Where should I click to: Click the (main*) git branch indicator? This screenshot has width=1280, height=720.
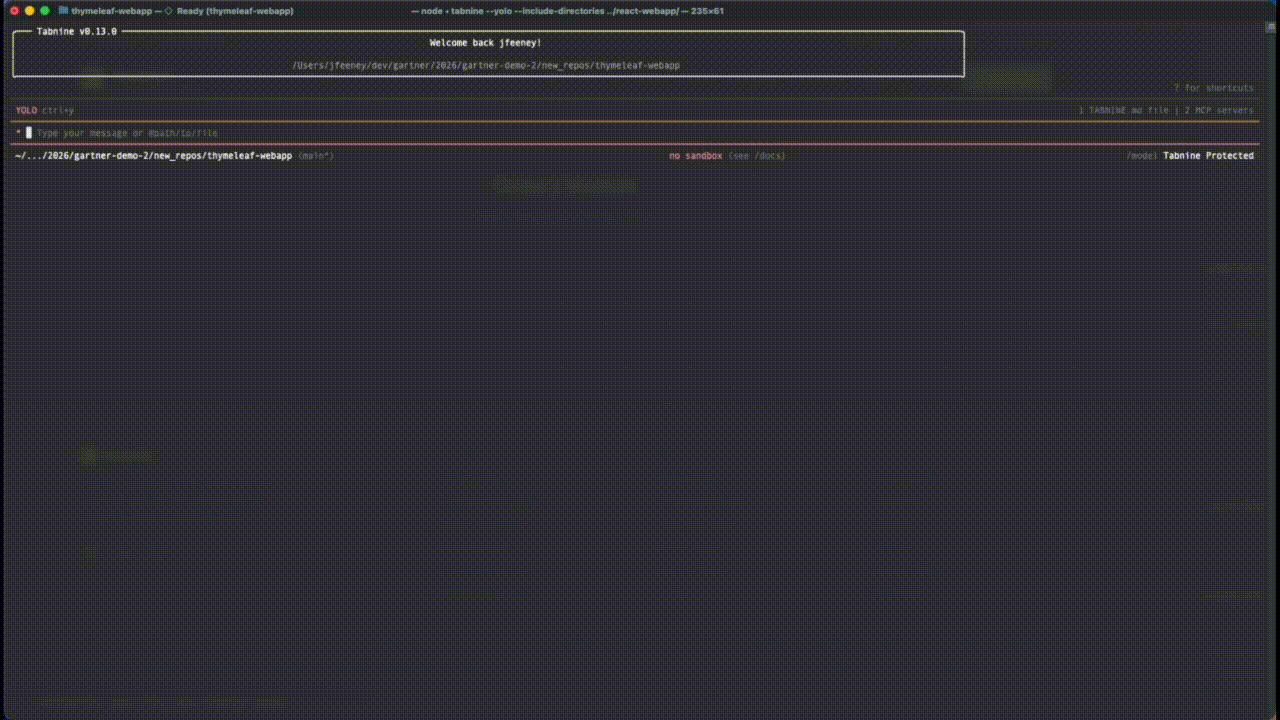[315, 155]
